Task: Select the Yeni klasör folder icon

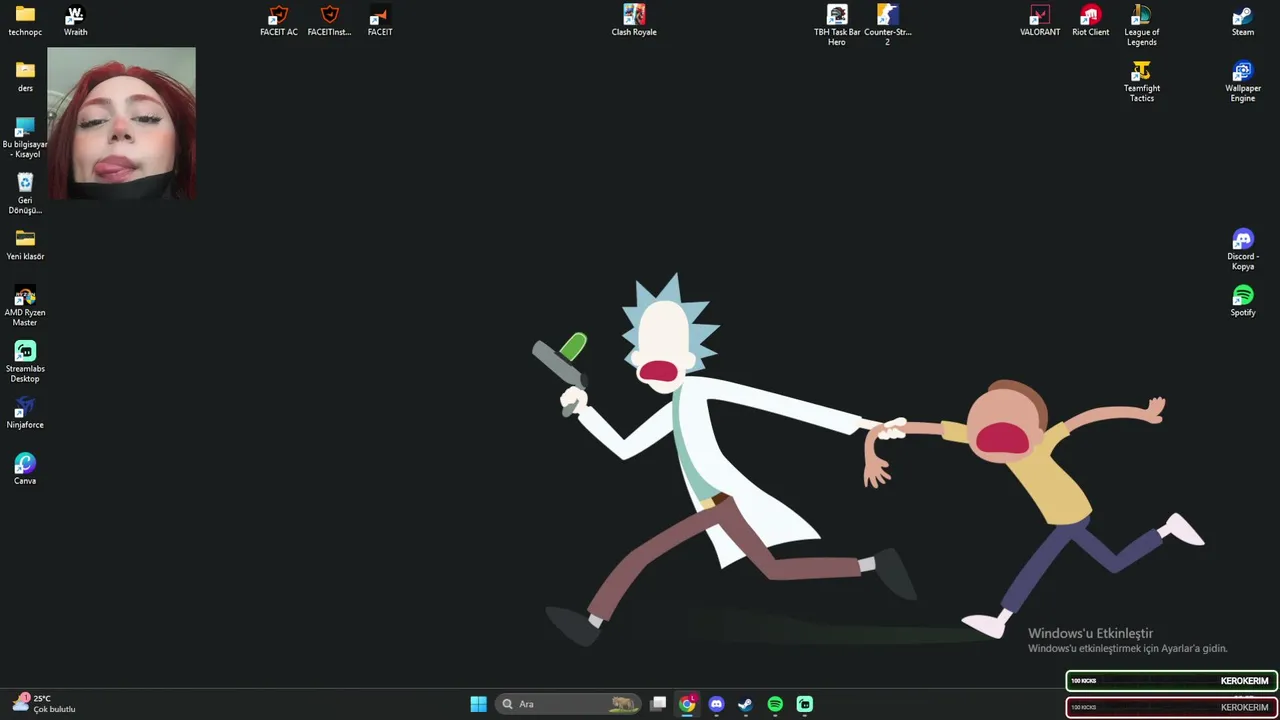Action: click(25, 244)
